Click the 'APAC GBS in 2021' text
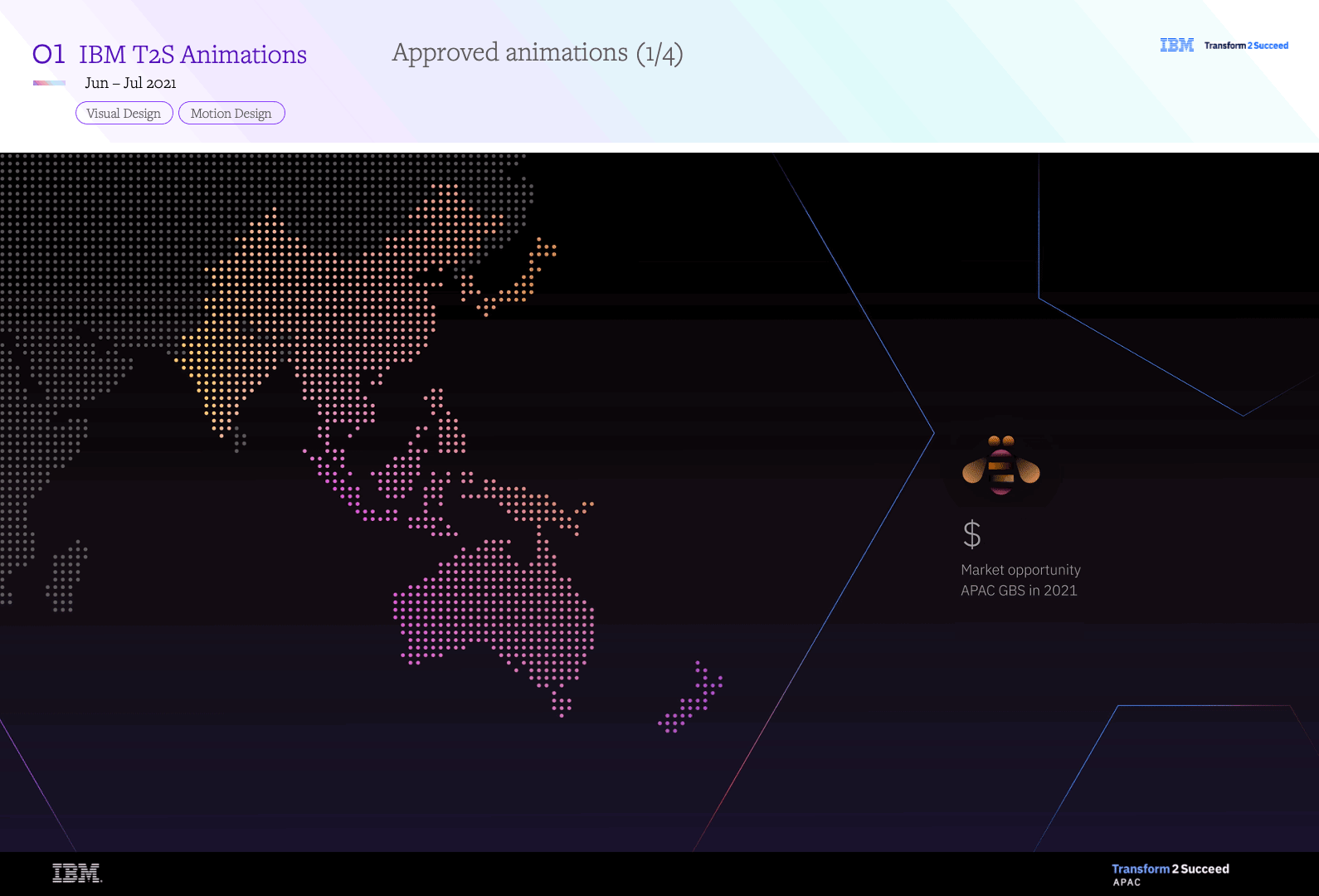 click(1019, 591)
